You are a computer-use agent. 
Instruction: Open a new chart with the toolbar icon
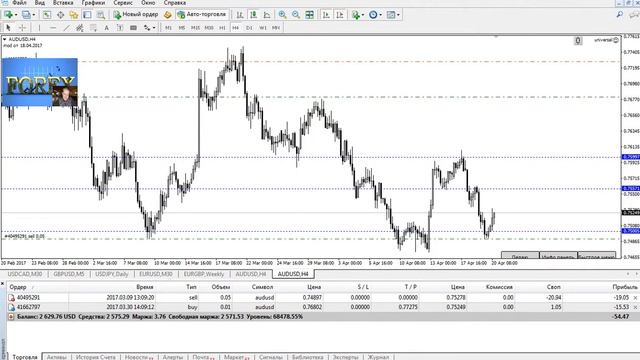tap(8, 15)
